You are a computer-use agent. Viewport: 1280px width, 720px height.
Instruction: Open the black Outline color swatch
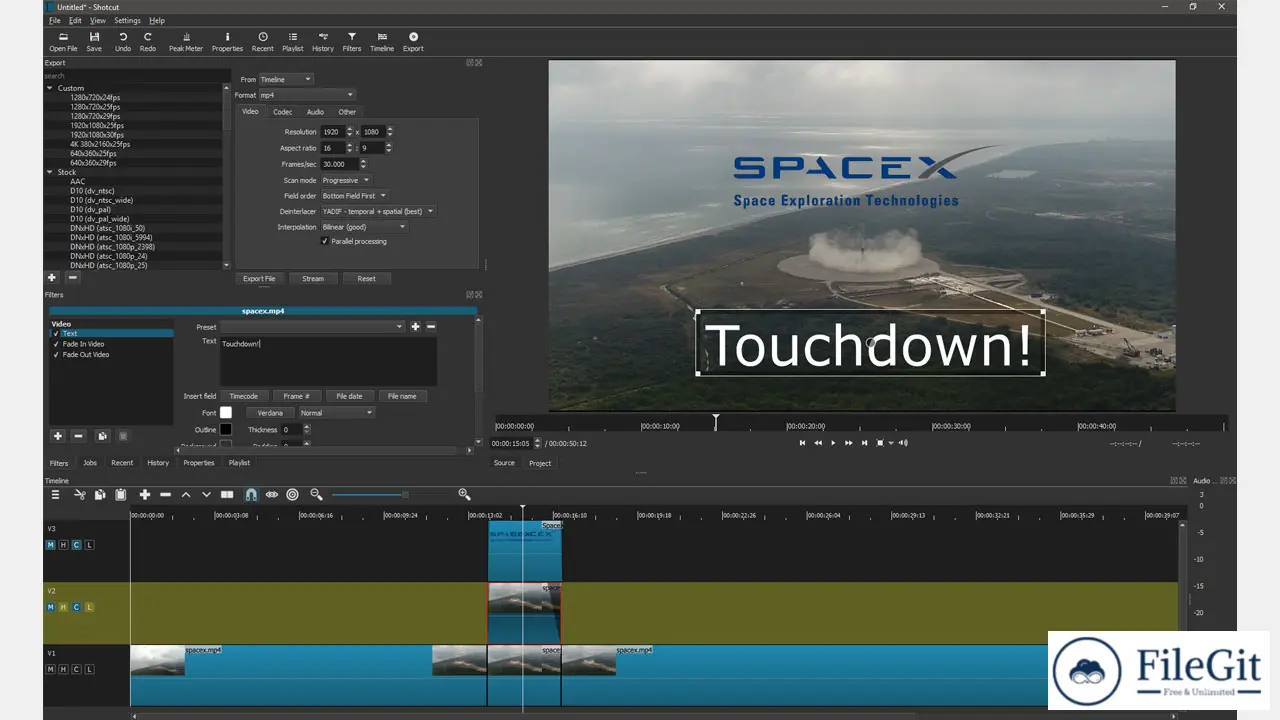pos(226,429)
